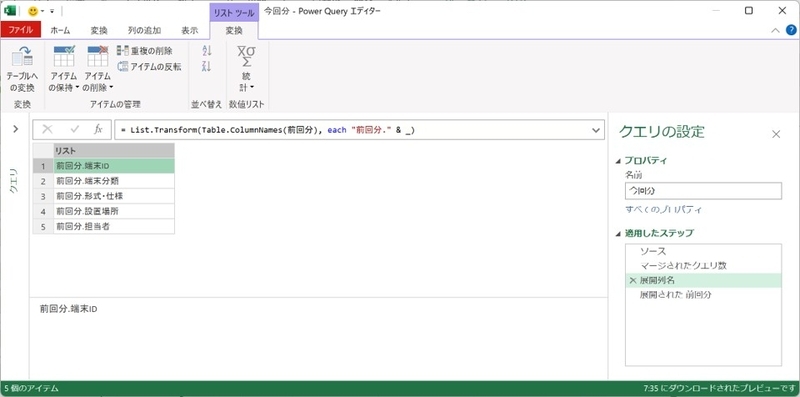
Task: Open the ファイル tab
Action: [x=20, y=30]
